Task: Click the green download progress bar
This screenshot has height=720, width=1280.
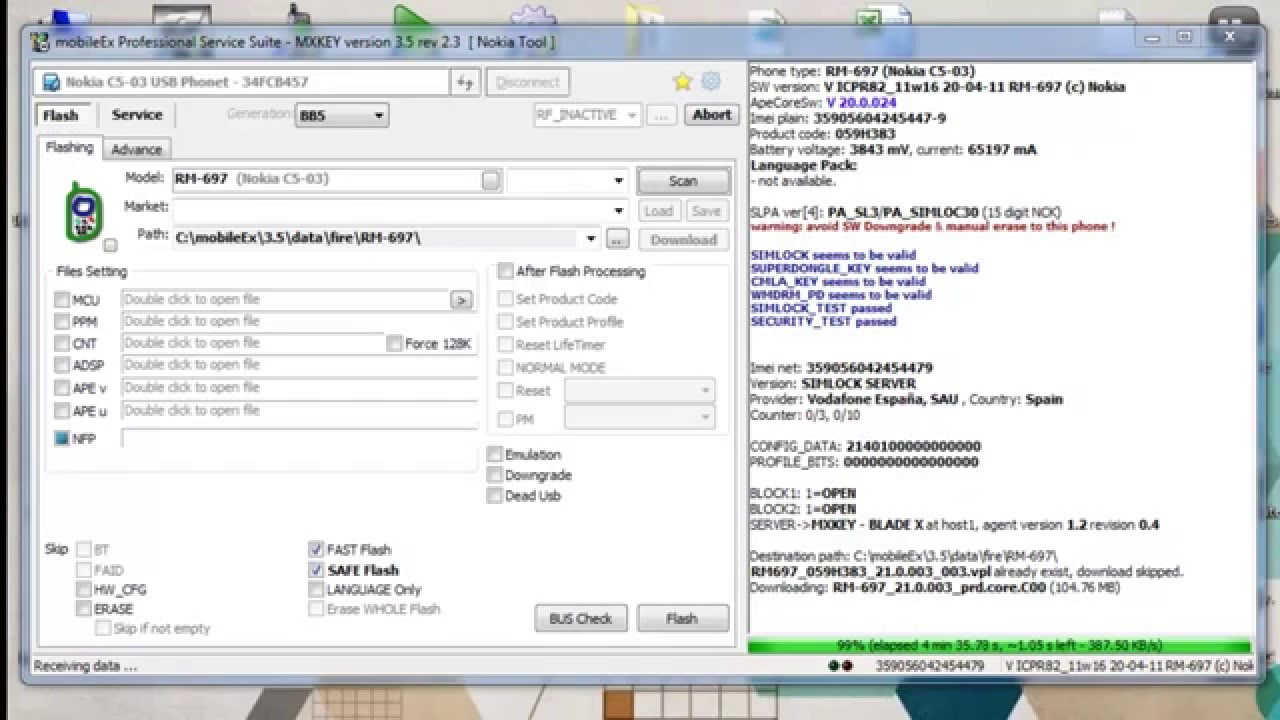Action: [999, 646]
